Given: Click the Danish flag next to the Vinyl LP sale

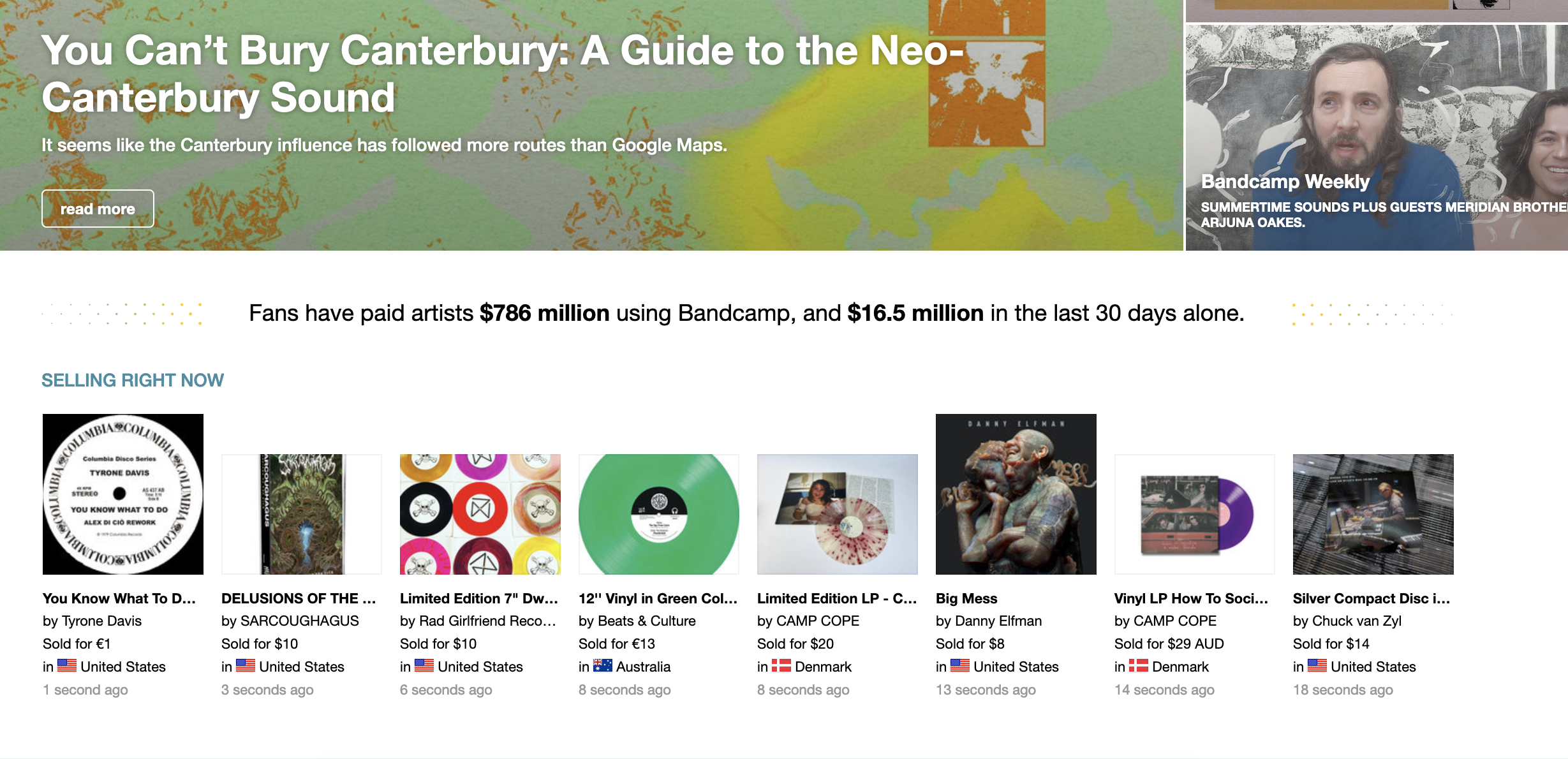Looking at the screenshot, I should point(1138,666).
